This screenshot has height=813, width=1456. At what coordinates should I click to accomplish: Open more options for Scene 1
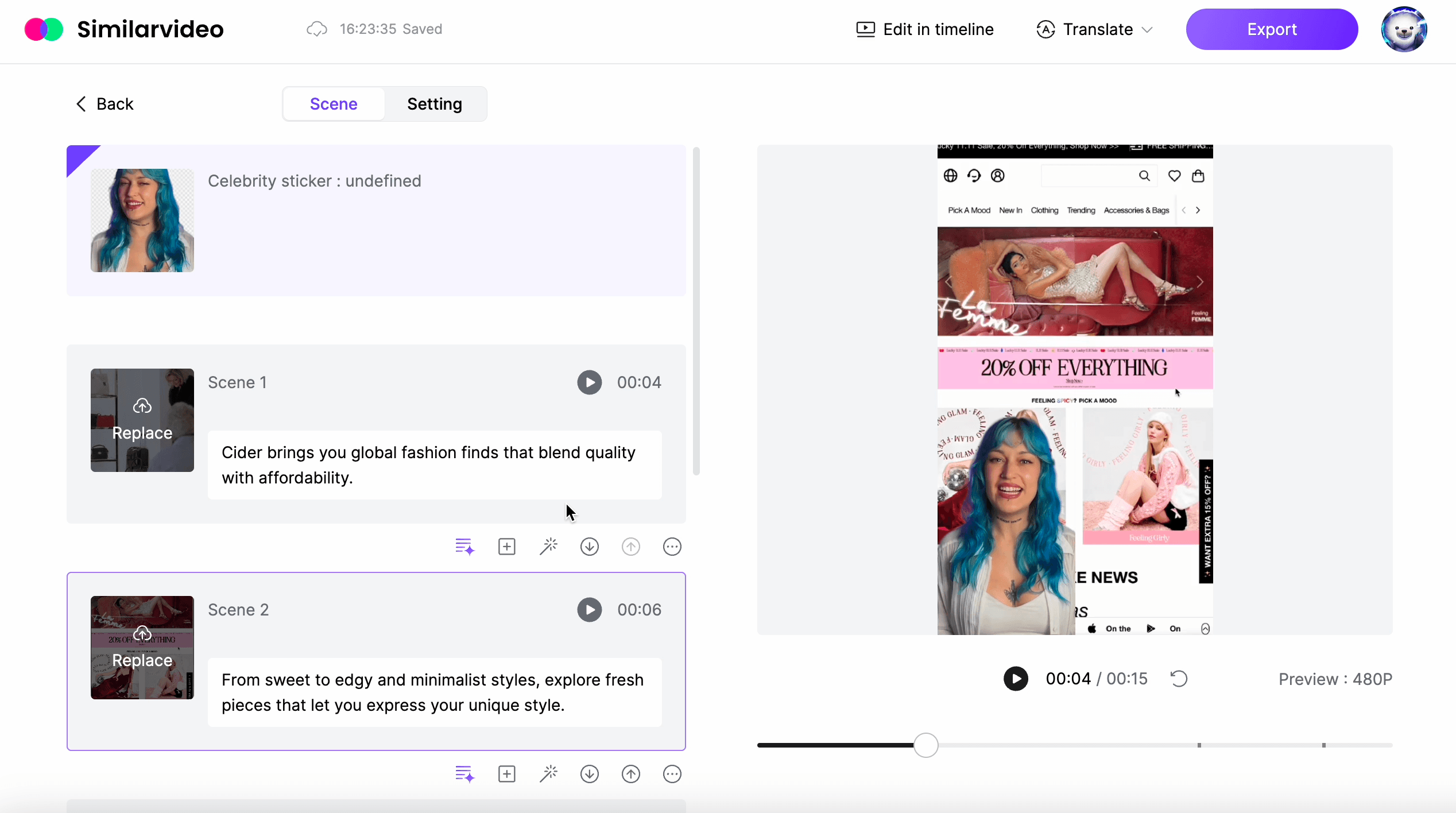[x=672, y=547]
